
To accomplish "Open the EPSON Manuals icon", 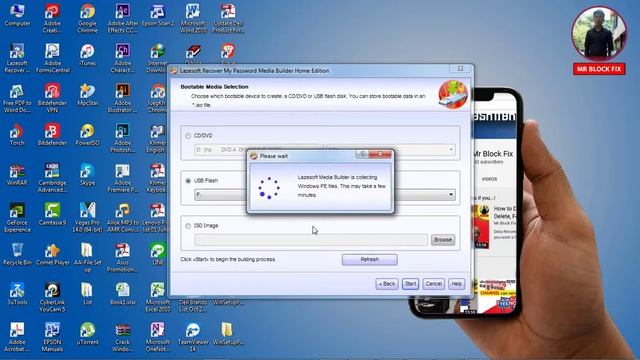I will 52,337.
